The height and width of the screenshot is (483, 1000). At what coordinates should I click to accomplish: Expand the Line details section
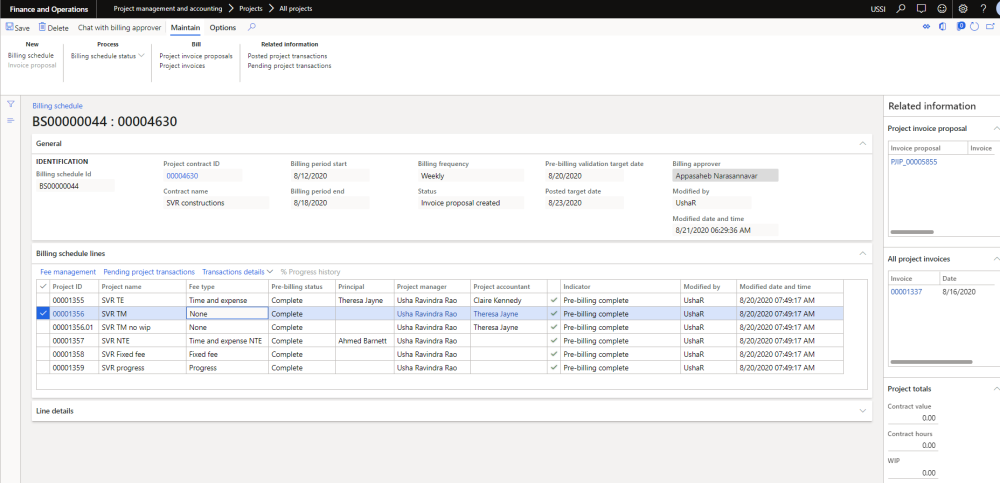click(x=862, y=411)
